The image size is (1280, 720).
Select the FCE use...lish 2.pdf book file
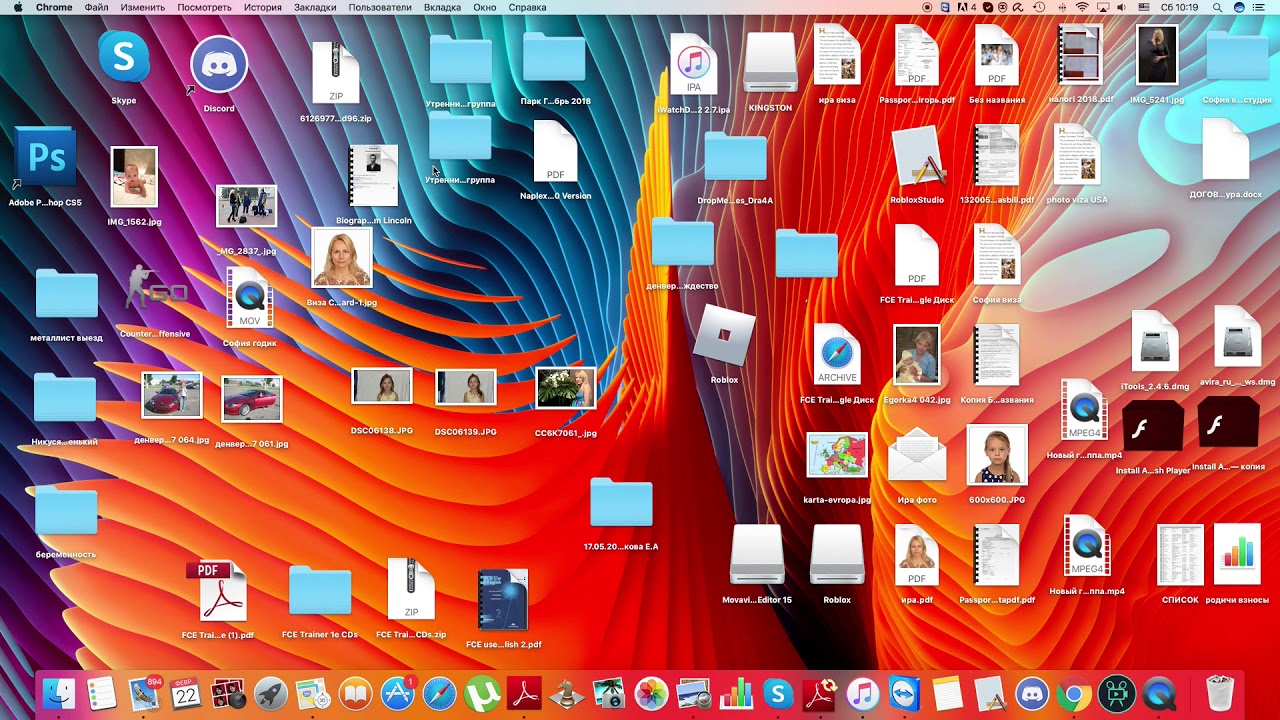503,600
